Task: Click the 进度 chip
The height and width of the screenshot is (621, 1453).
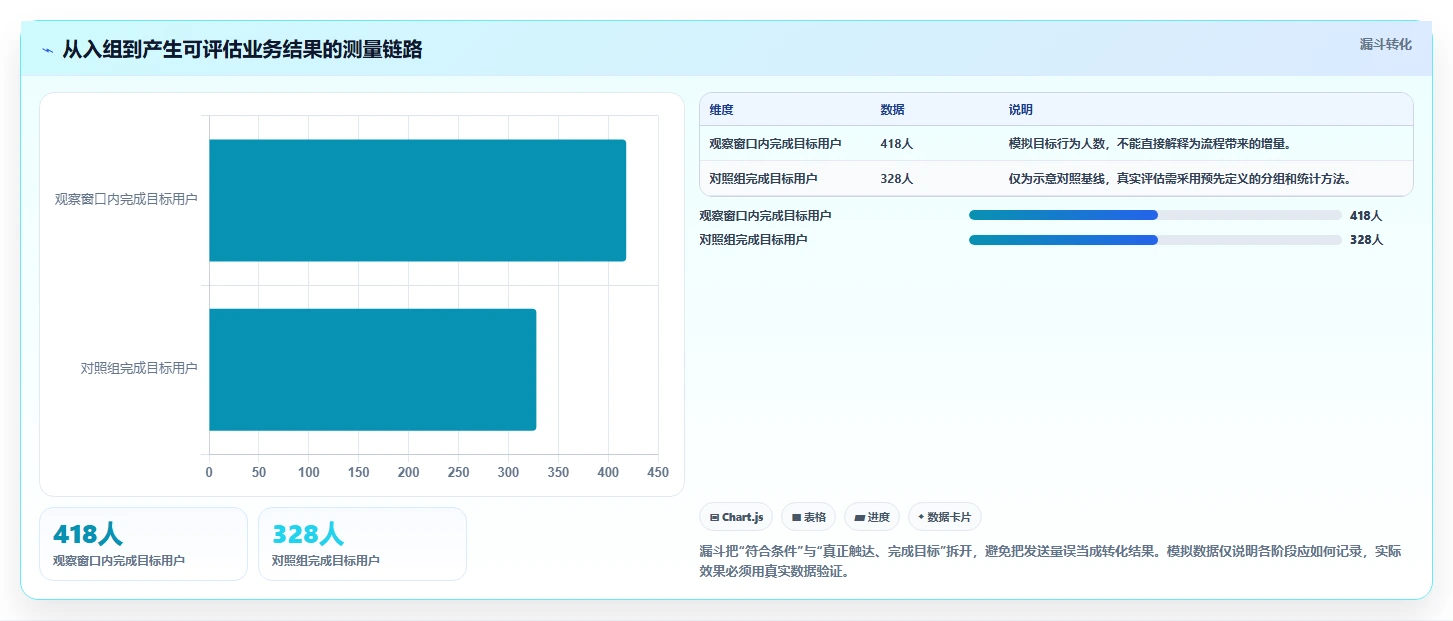Action: coord(872,517)
